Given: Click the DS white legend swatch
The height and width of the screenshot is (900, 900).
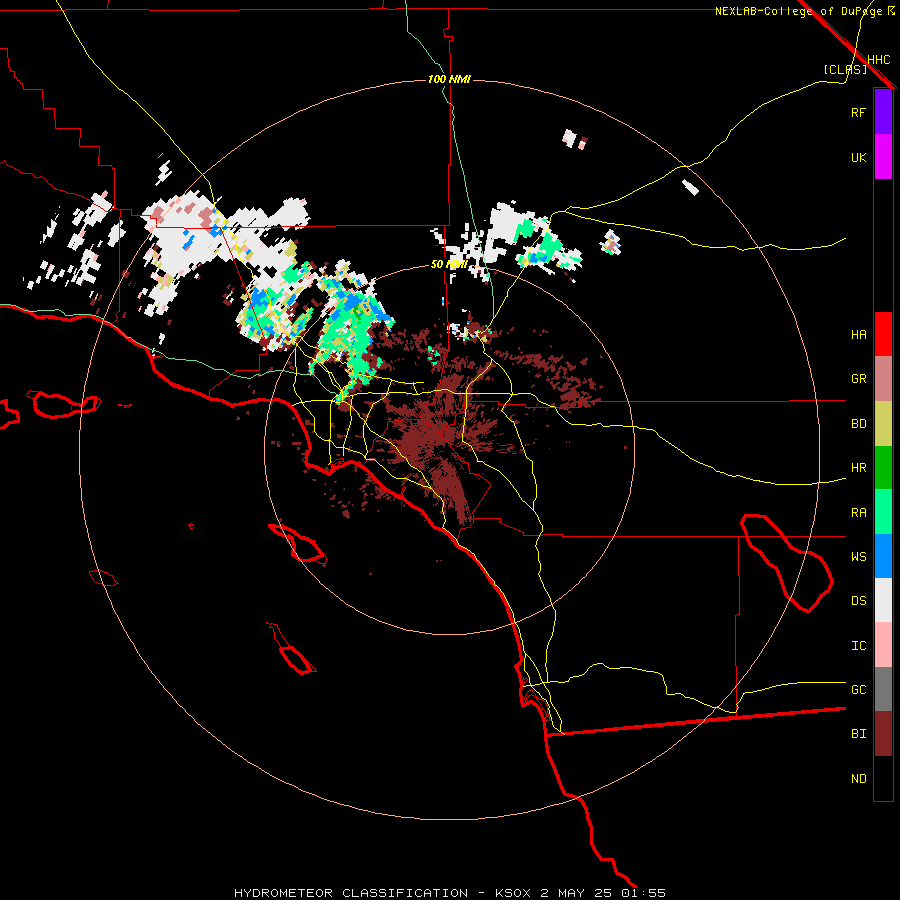Looking at the screenshot, I should (x=883, y=600).
